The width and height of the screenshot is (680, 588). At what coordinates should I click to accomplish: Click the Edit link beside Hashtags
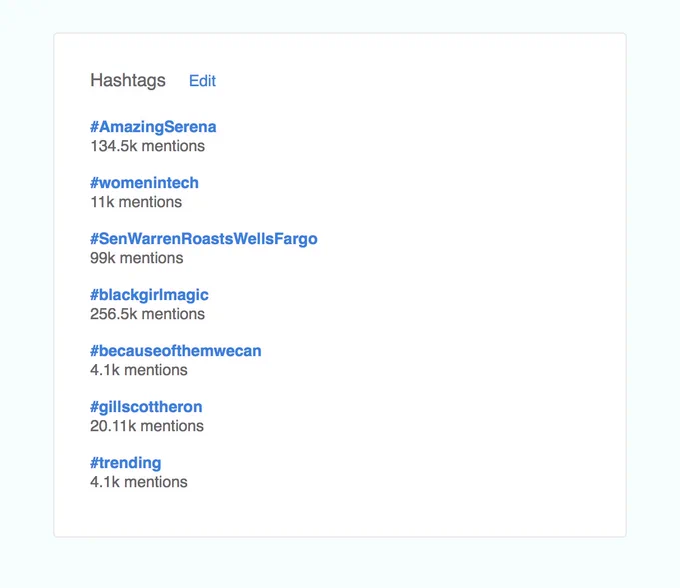(x=202, y=81)
